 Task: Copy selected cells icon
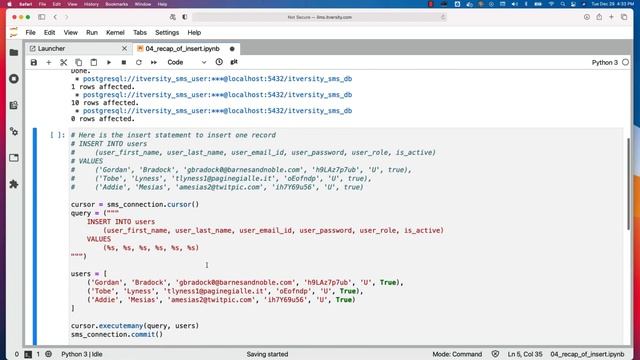[x=78, y=62]
